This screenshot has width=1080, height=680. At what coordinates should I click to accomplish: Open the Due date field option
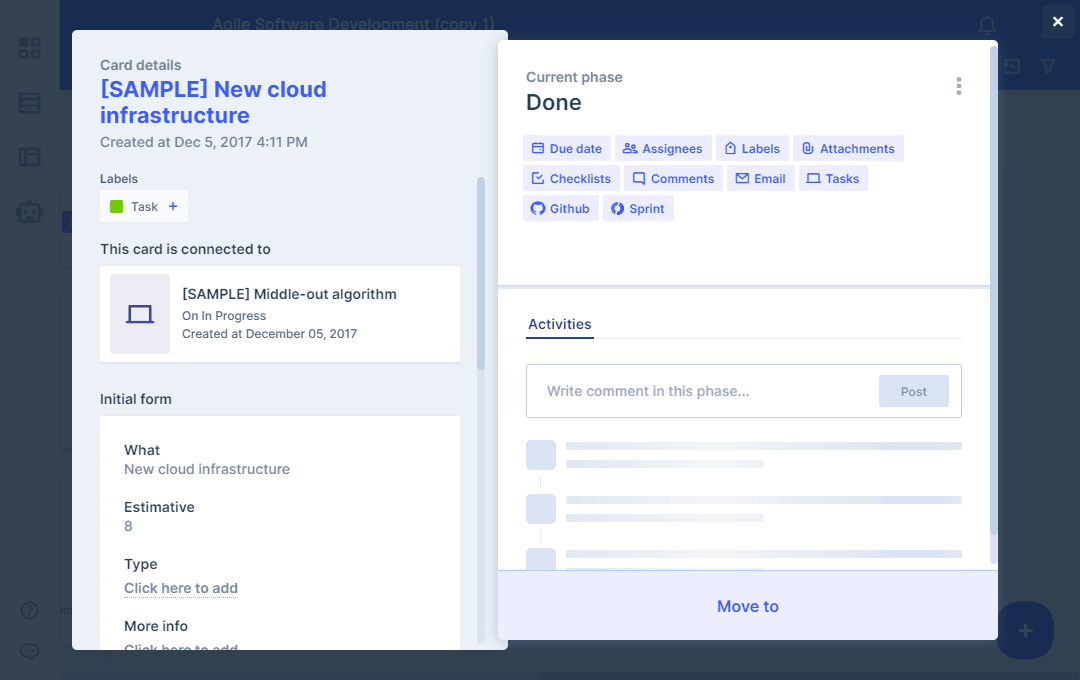[566, 149]
